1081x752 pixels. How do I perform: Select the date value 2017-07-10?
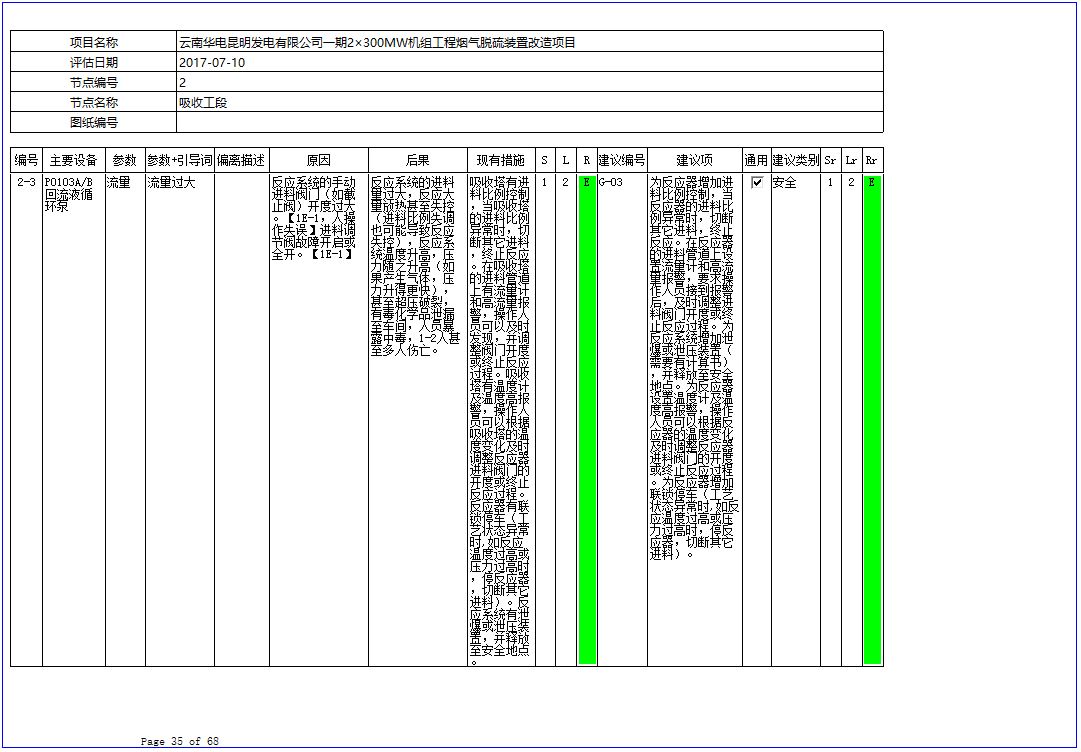(212, 62)
